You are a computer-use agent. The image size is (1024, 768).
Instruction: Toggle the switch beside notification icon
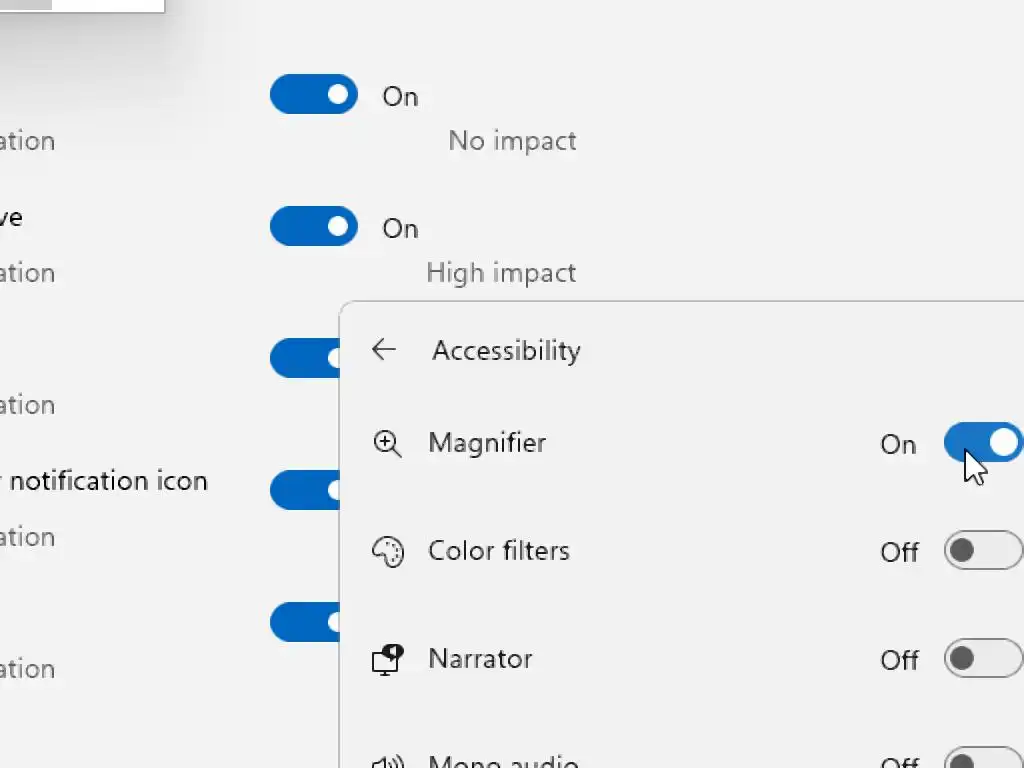pos(305,490)
